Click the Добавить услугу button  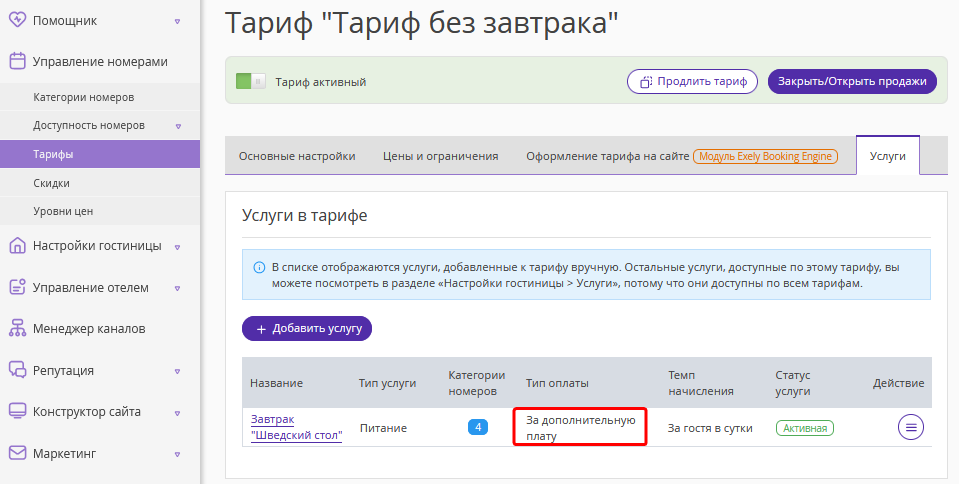click(307, 329)
